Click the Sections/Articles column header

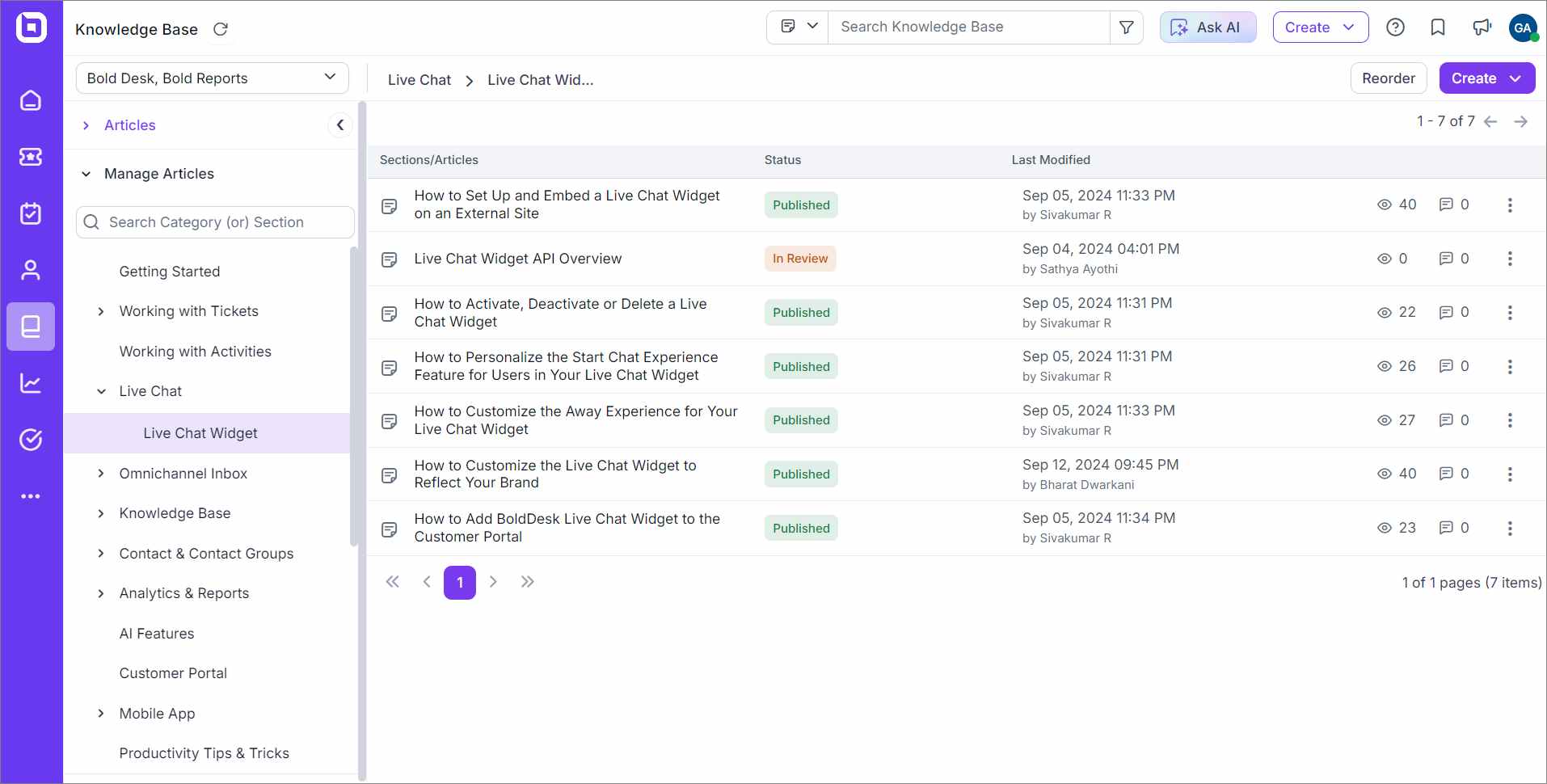429,160
